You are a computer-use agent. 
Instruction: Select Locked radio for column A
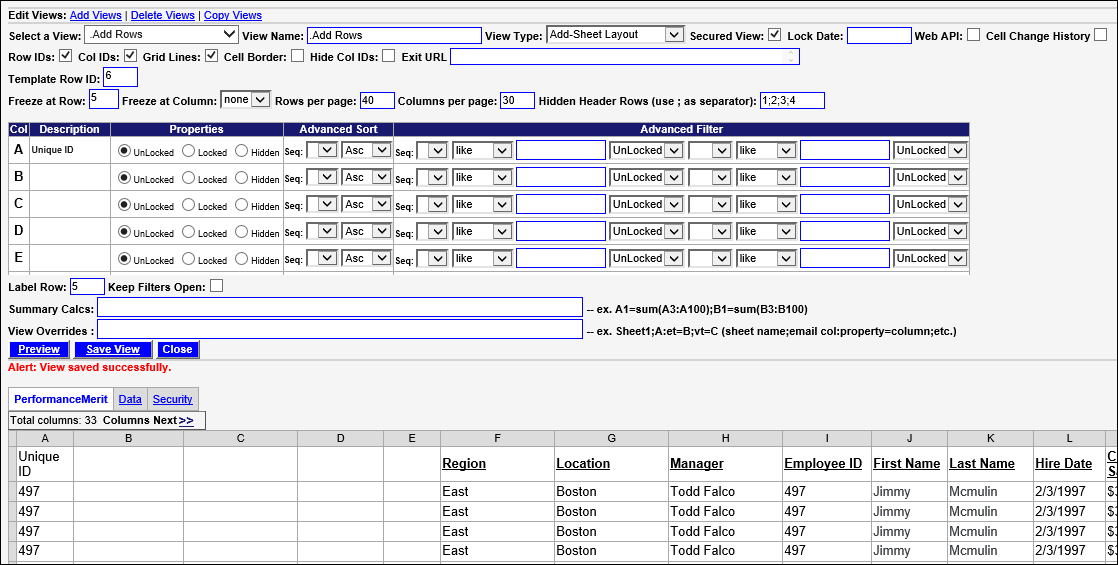point(187,151)
